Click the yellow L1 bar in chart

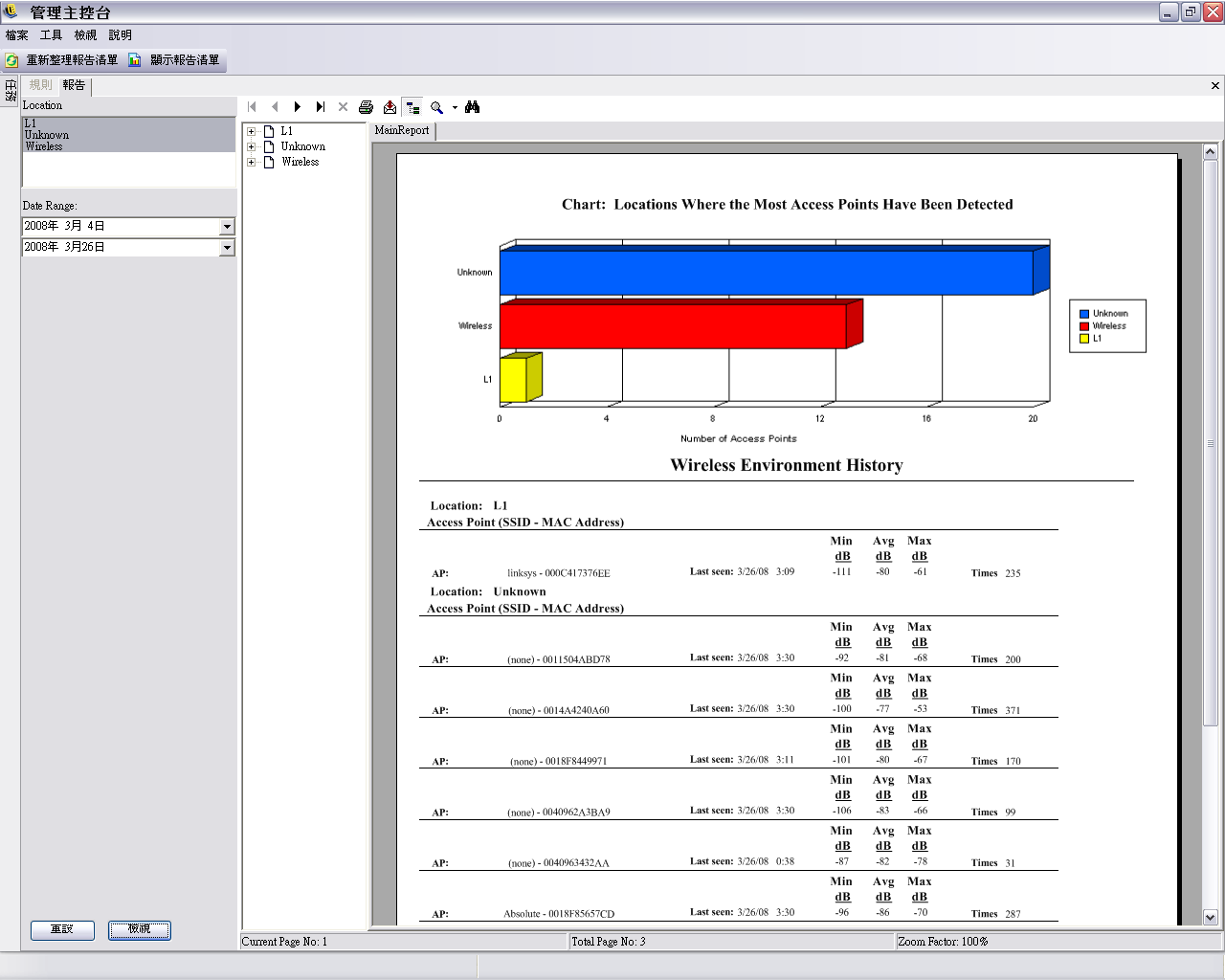[521, 378]
